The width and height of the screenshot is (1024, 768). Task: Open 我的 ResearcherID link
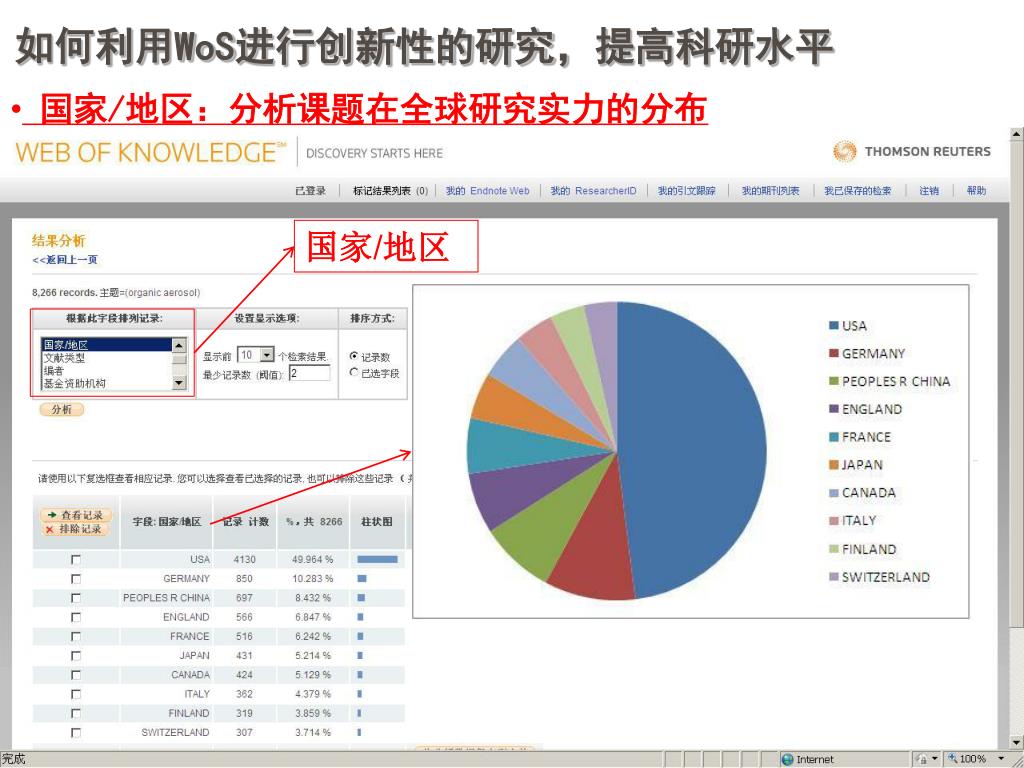coord(593,191)
